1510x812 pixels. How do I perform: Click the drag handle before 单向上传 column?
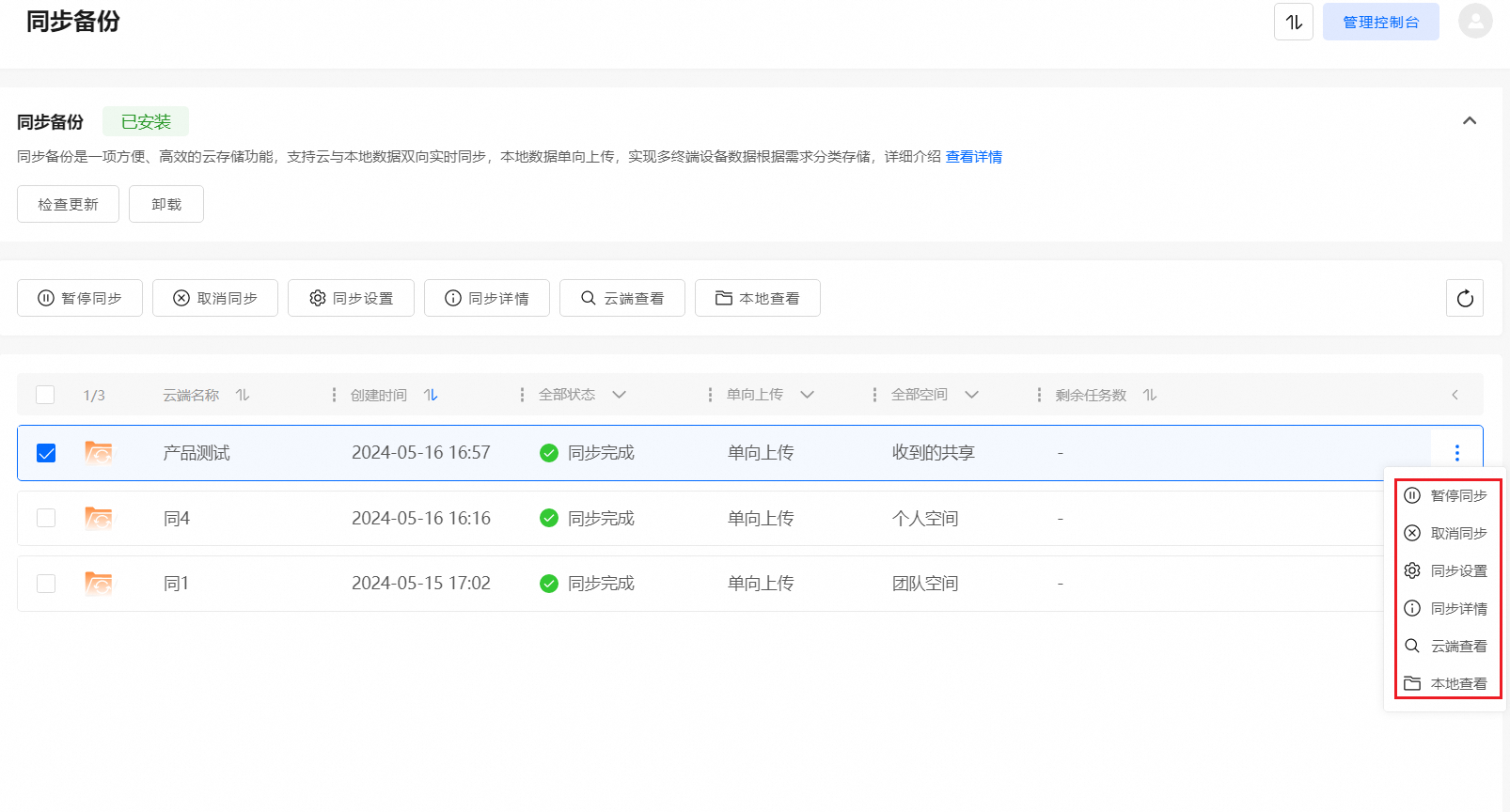[x=710, y=395]
